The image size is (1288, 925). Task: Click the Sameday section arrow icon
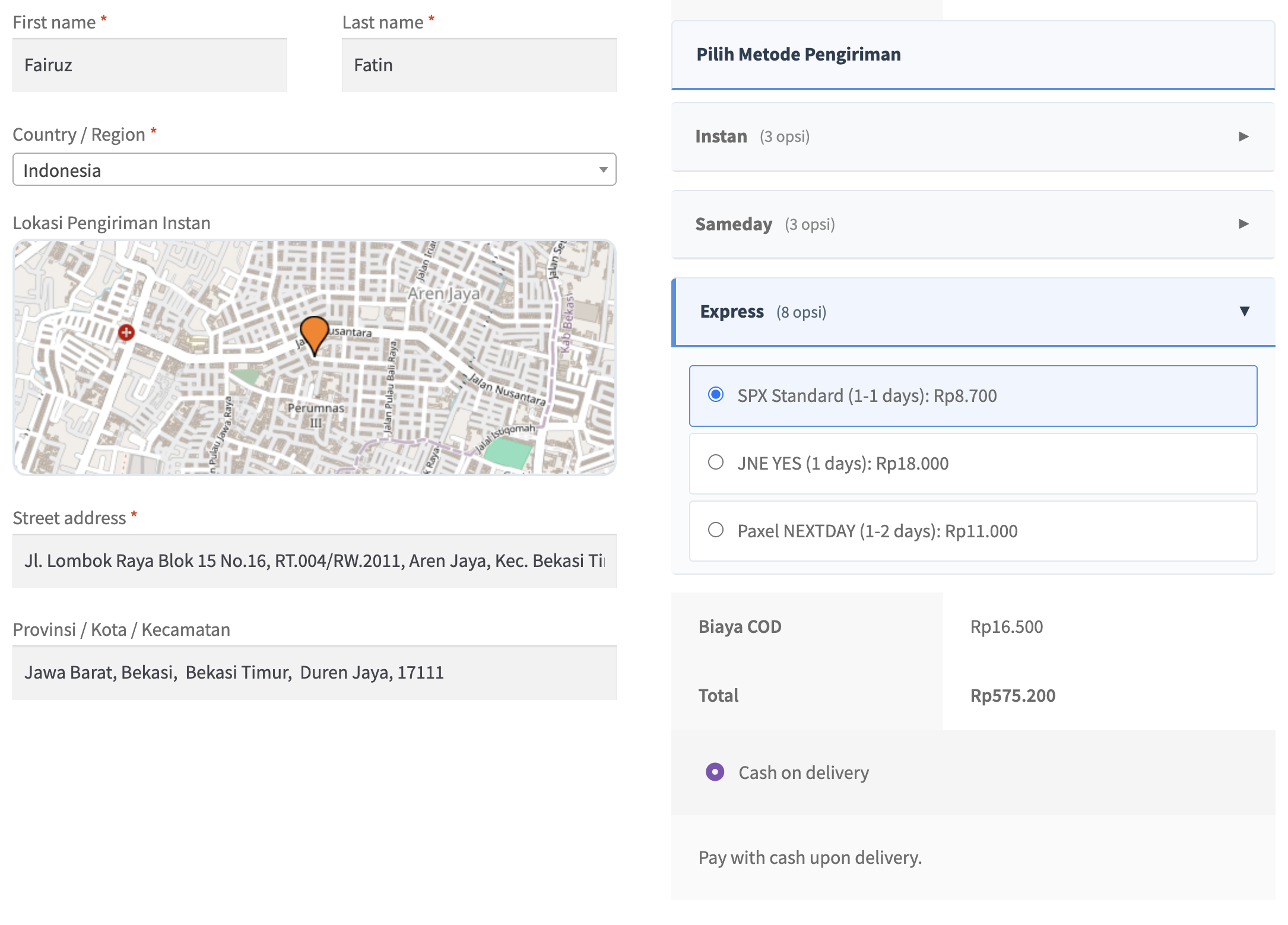click(x=1243, y=224)
